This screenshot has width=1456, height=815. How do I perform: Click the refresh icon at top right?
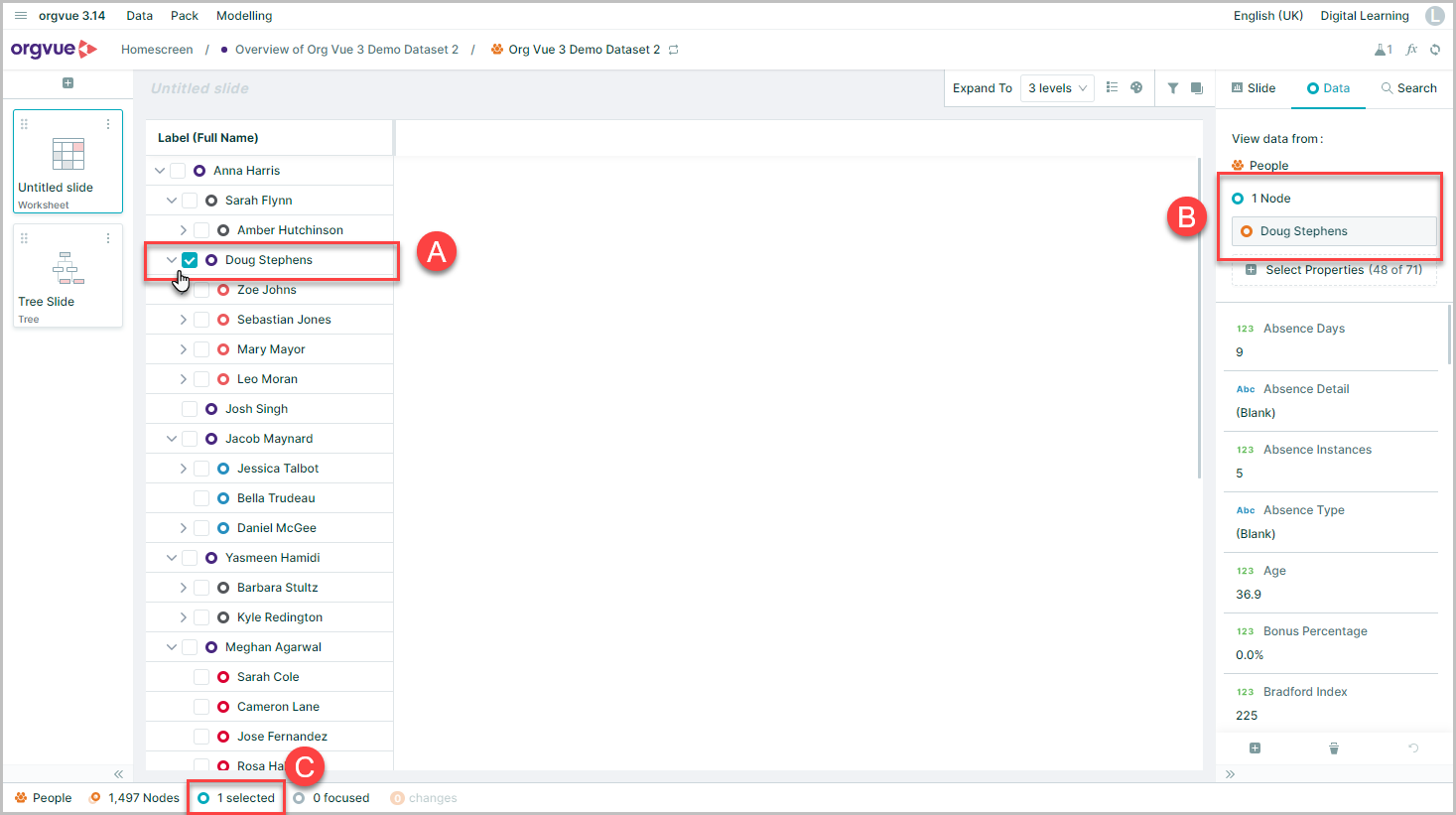[x=1435, y=50]
